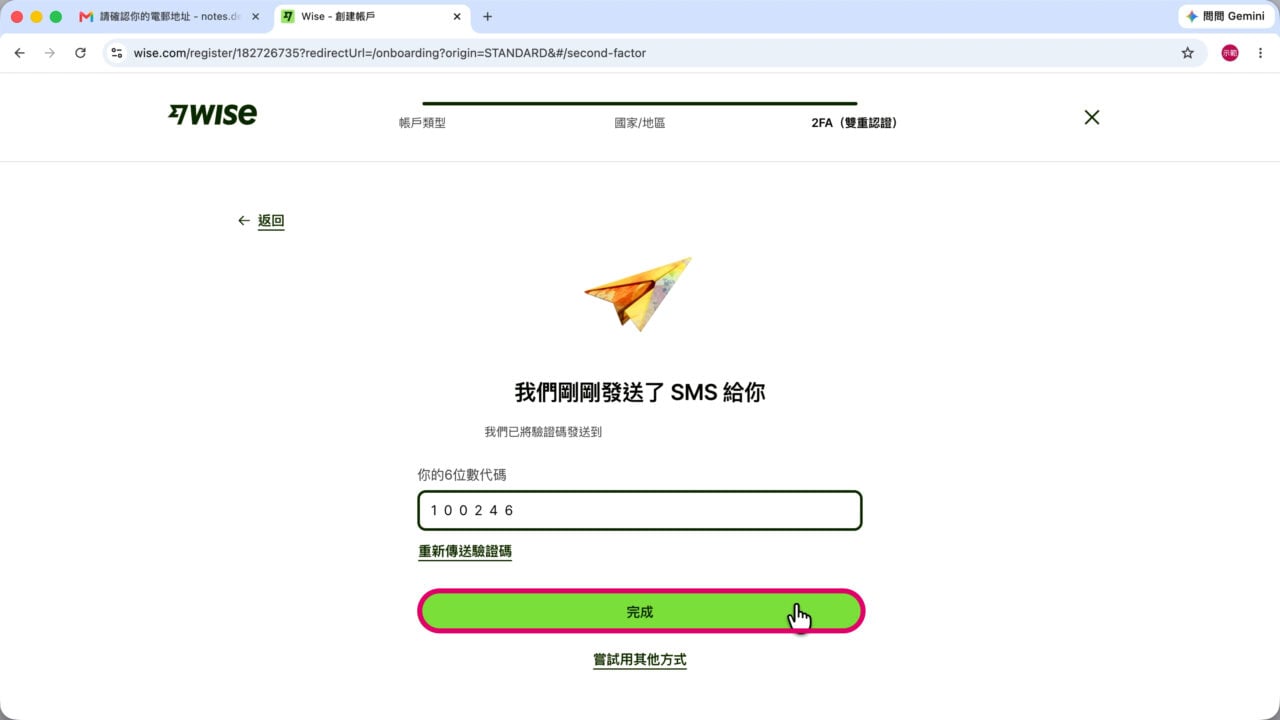Close the Wise registration flow with the X
Viewport: 1280px width, 720px height.
click(1092, 117)
